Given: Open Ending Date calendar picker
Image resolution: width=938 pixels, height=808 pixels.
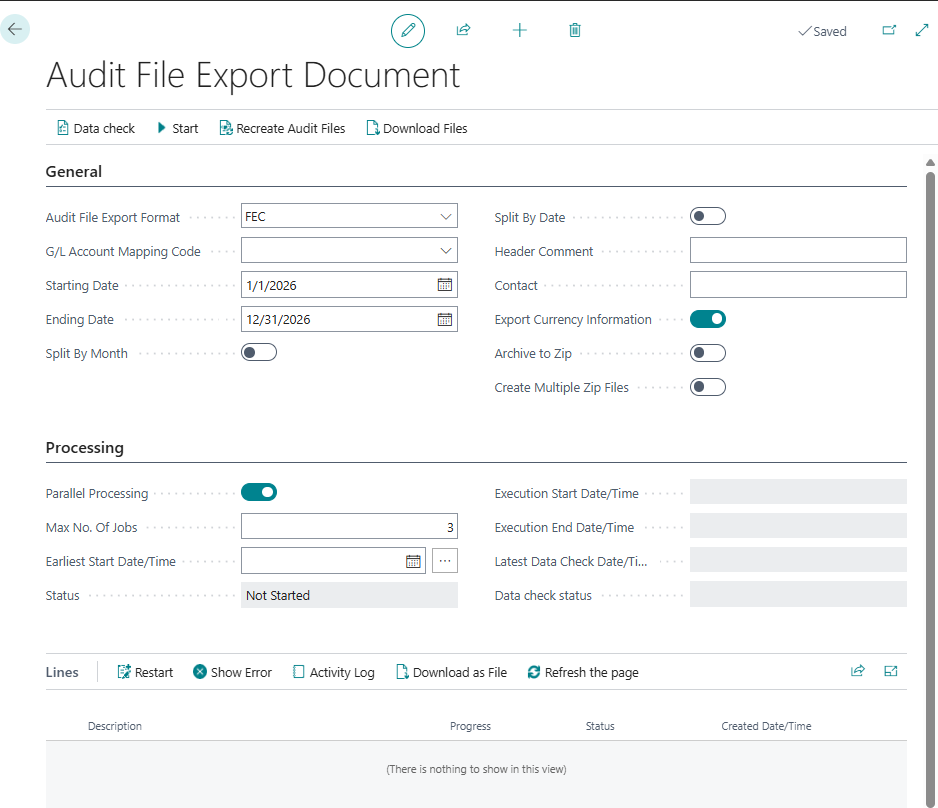Looking at the screenshot, I should (x=444, y=319).
